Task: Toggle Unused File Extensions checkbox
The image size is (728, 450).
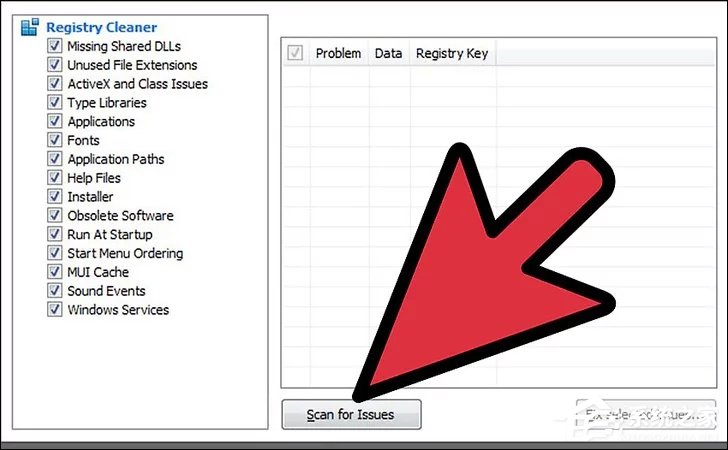Action: tap(54, 65)
